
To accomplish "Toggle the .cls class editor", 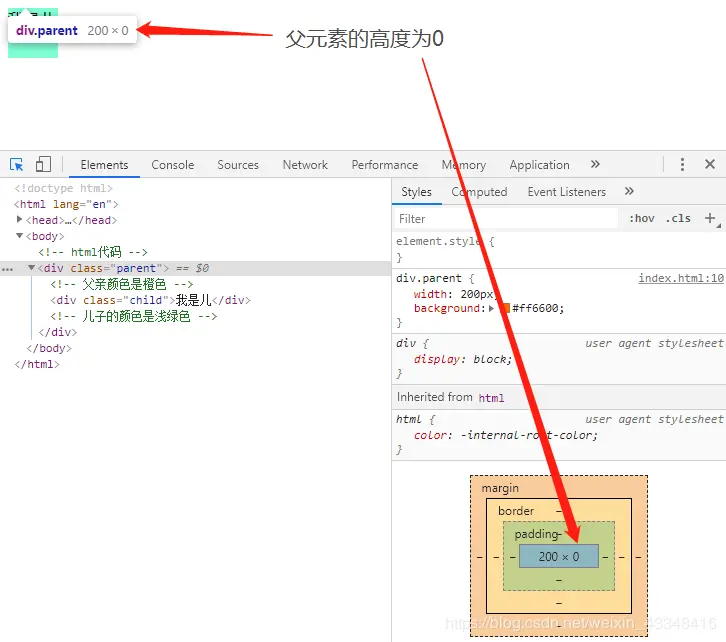I will click(678, 218).
